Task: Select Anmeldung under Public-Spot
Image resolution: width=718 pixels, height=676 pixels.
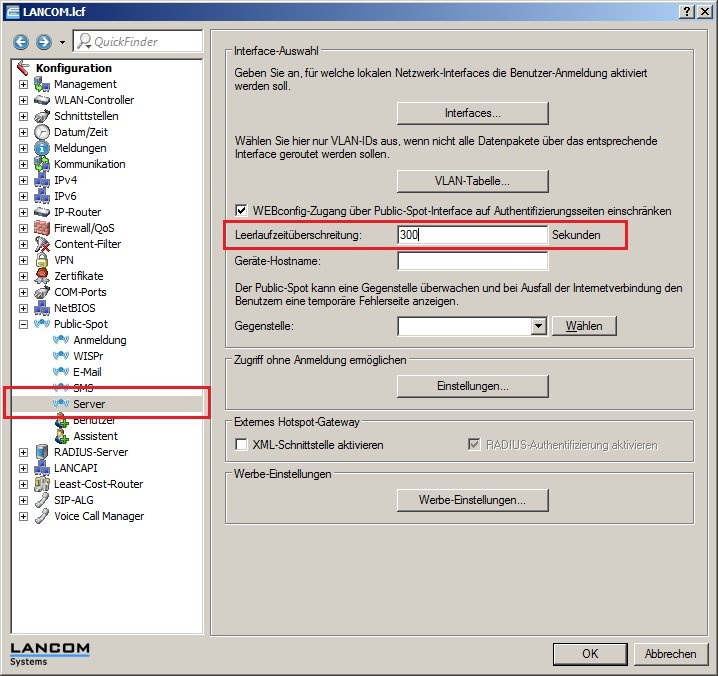Action: (99, 340)
